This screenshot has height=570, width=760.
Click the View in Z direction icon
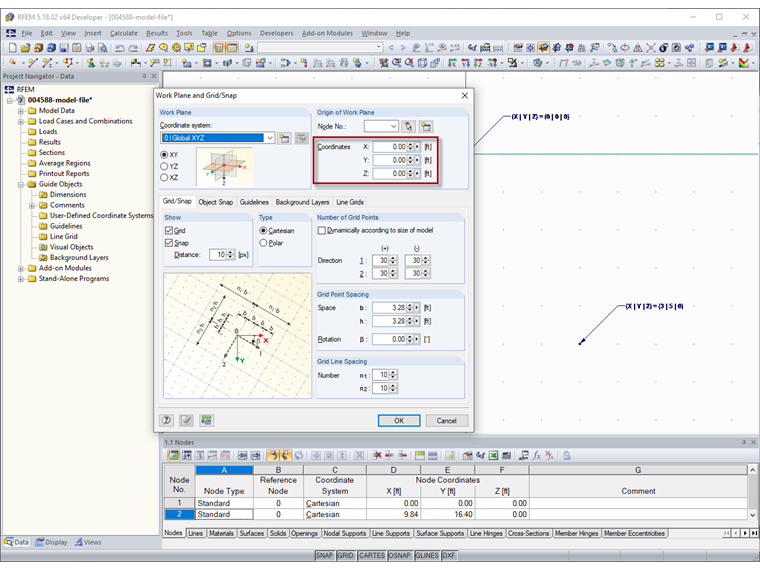pos(479,63)
